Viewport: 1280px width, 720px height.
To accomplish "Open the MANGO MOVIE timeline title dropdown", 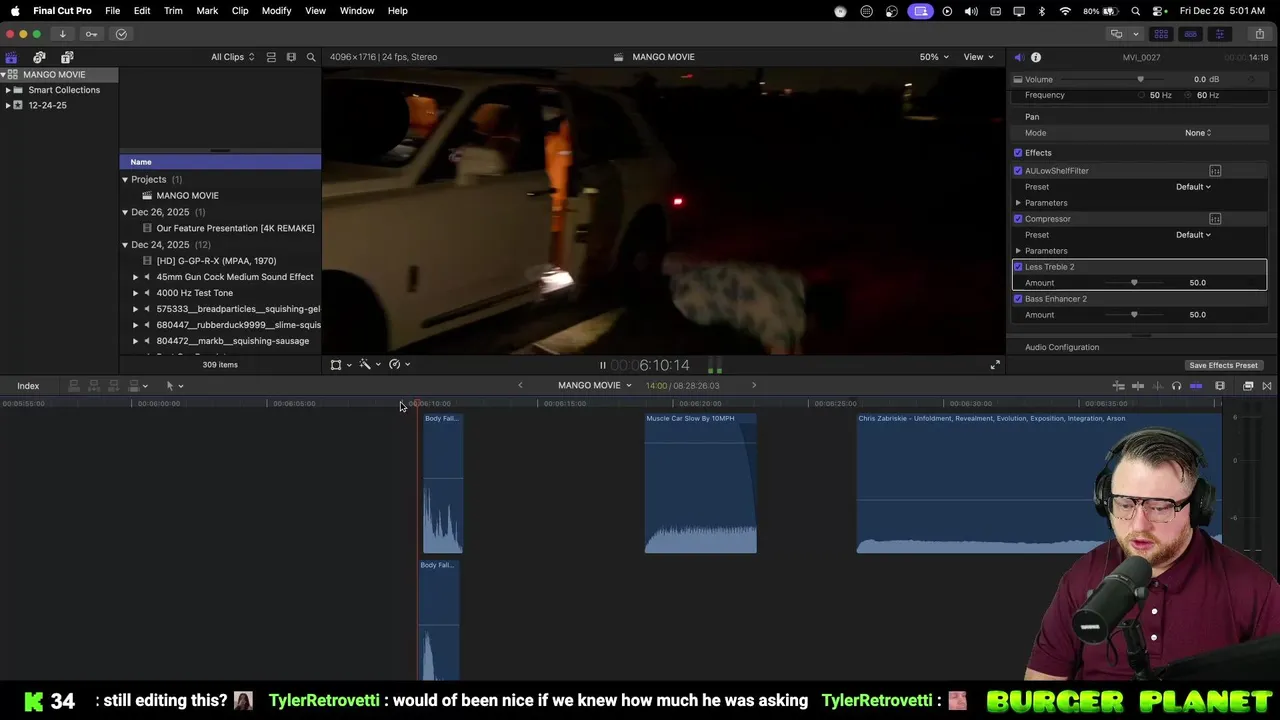I will tap(595, 386).
